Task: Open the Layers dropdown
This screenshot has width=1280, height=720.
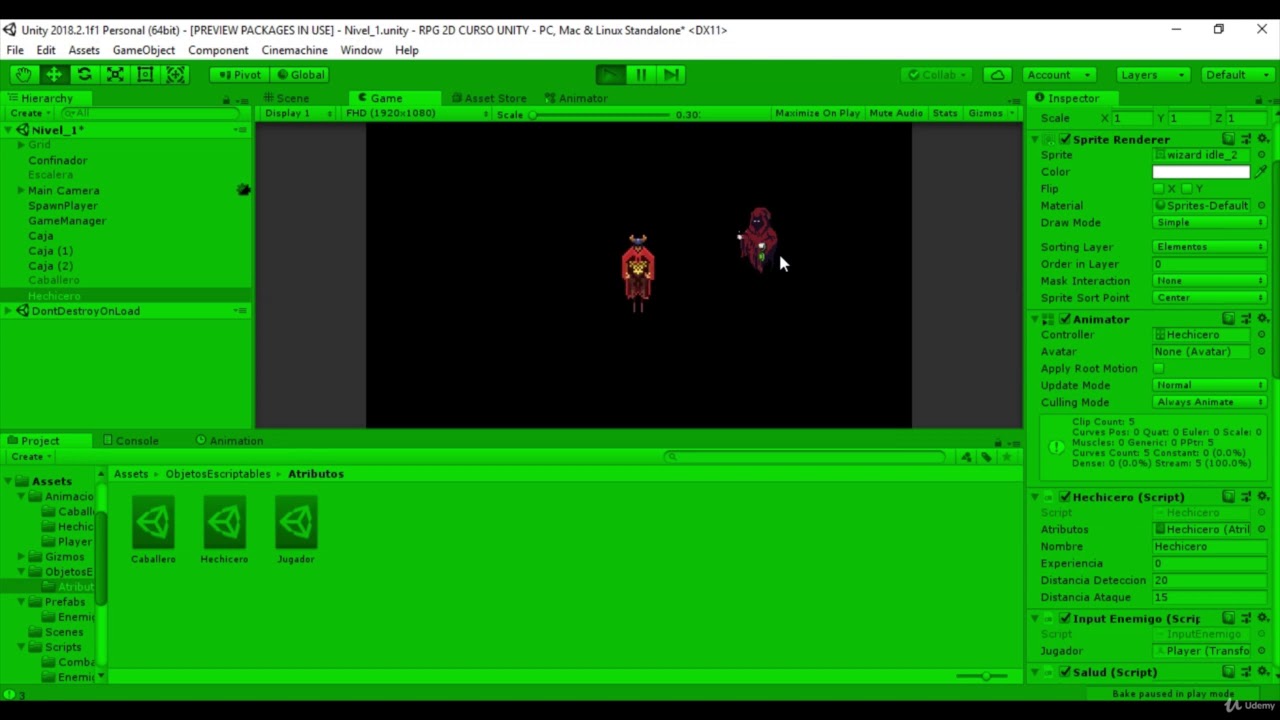Action: [1152, 74]
